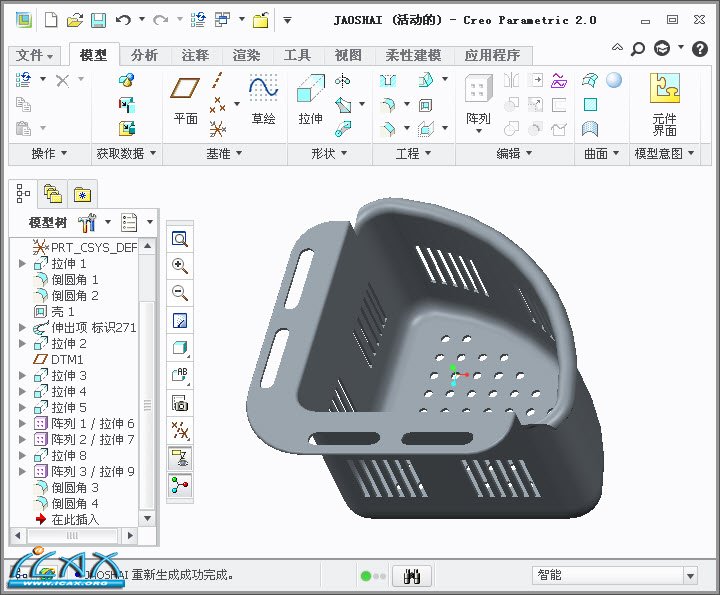Toggle annotation display icon
This screenshot has height=595, width=720.
[x=180, y=458]
